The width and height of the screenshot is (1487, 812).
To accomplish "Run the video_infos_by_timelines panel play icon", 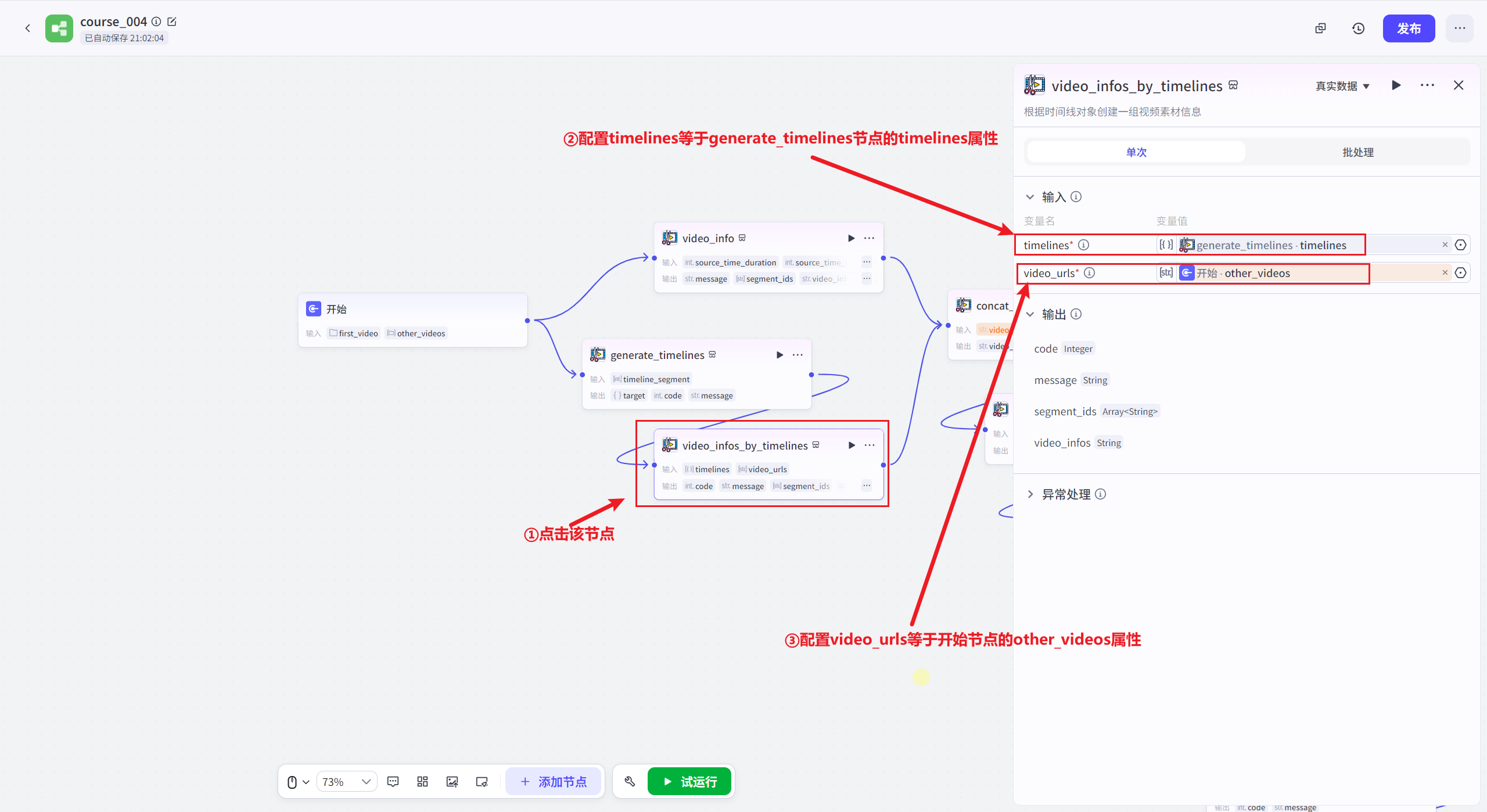I will coord(1396,85).
